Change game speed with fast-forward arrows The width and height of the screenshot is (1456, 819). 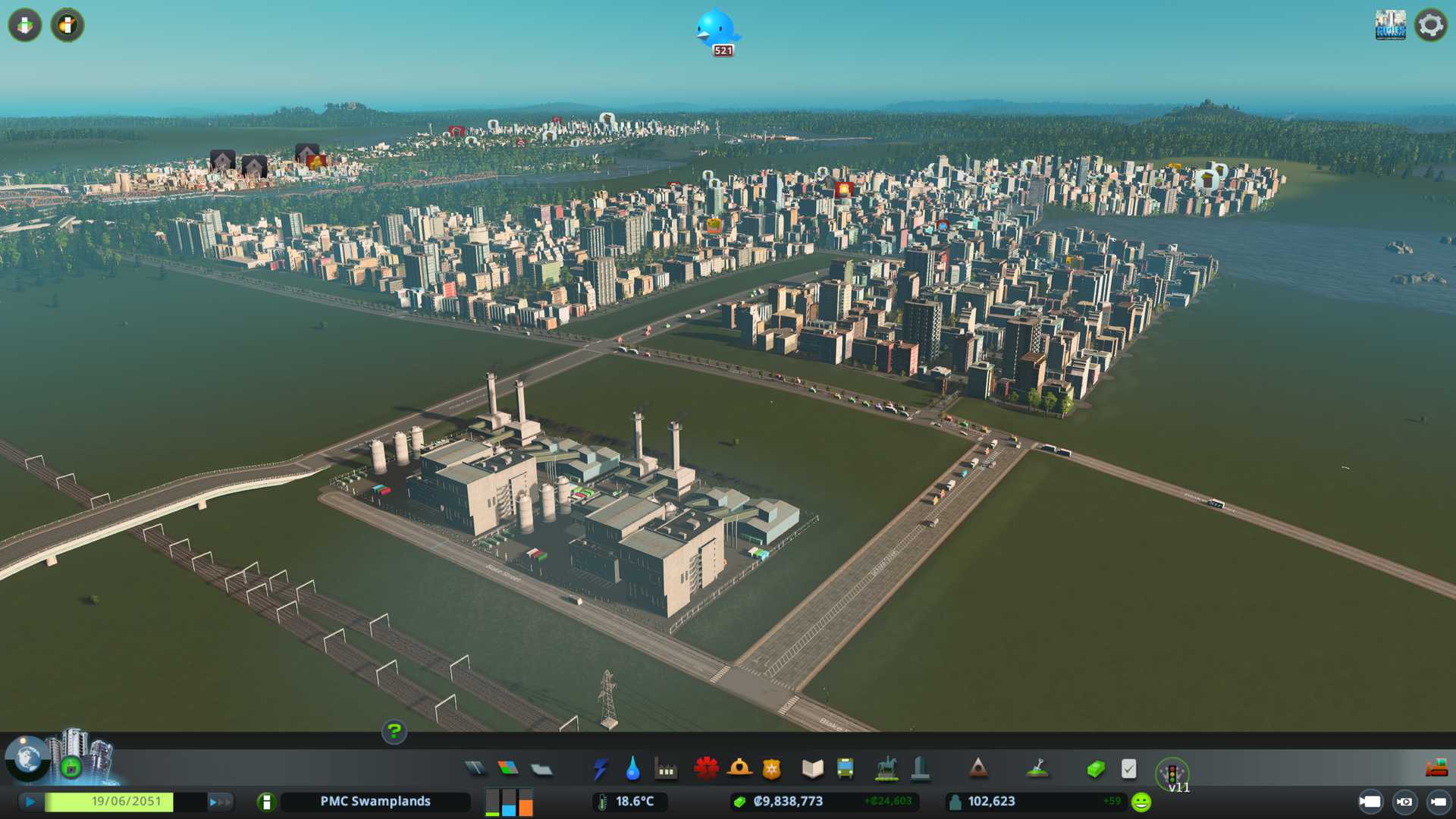(x=220, y=802)
